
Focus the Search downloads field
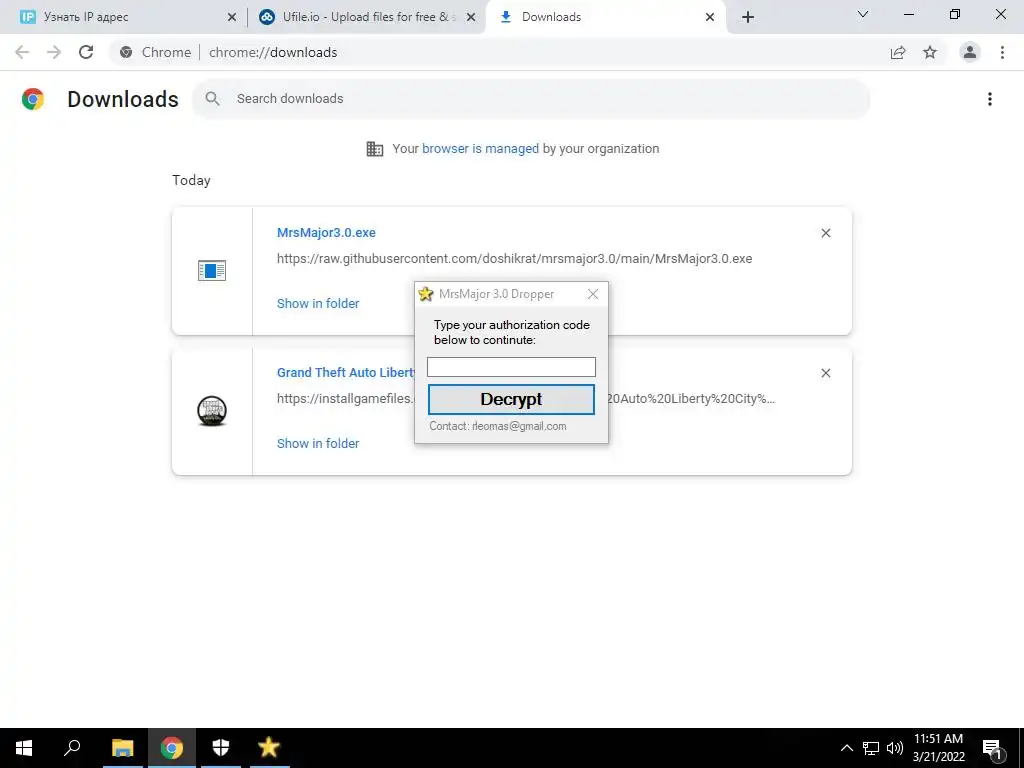click(x=530, y=99)
